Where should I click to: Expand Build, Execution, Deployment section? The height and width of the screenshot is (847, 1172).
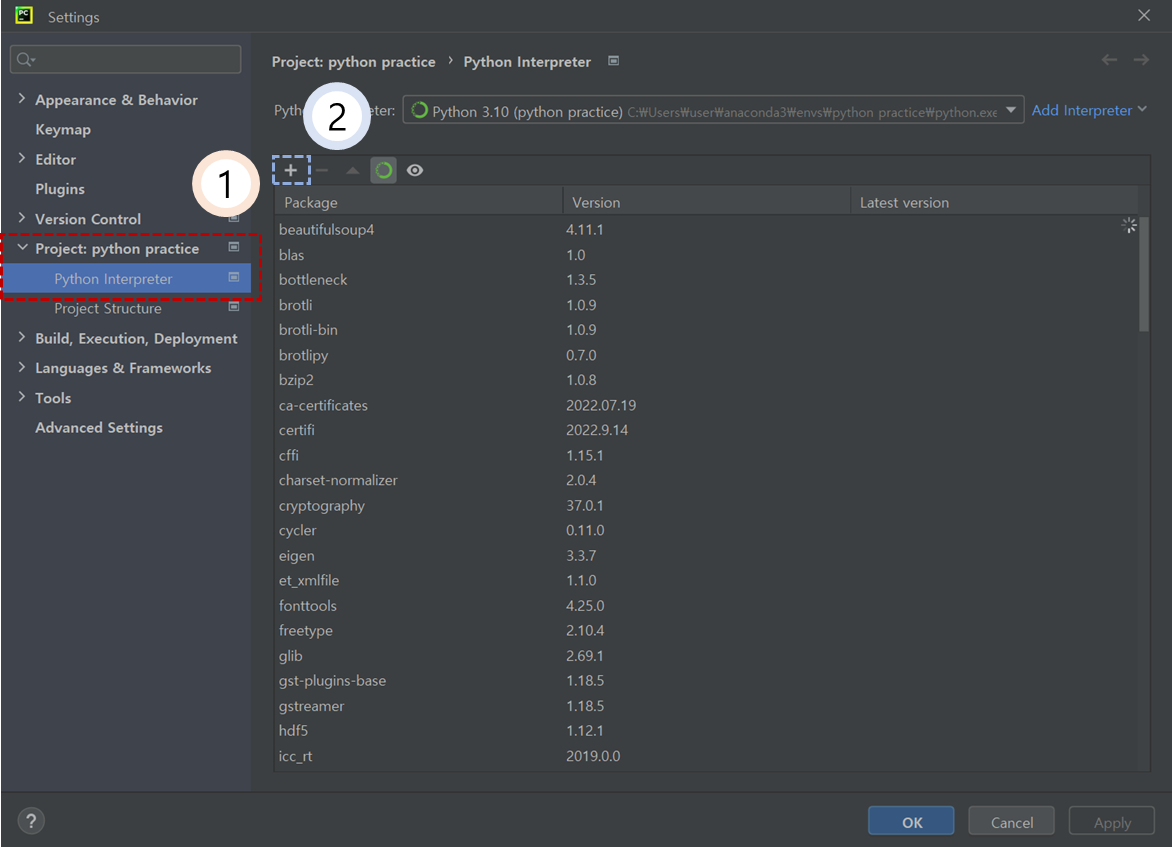click(x=22, y=337)
